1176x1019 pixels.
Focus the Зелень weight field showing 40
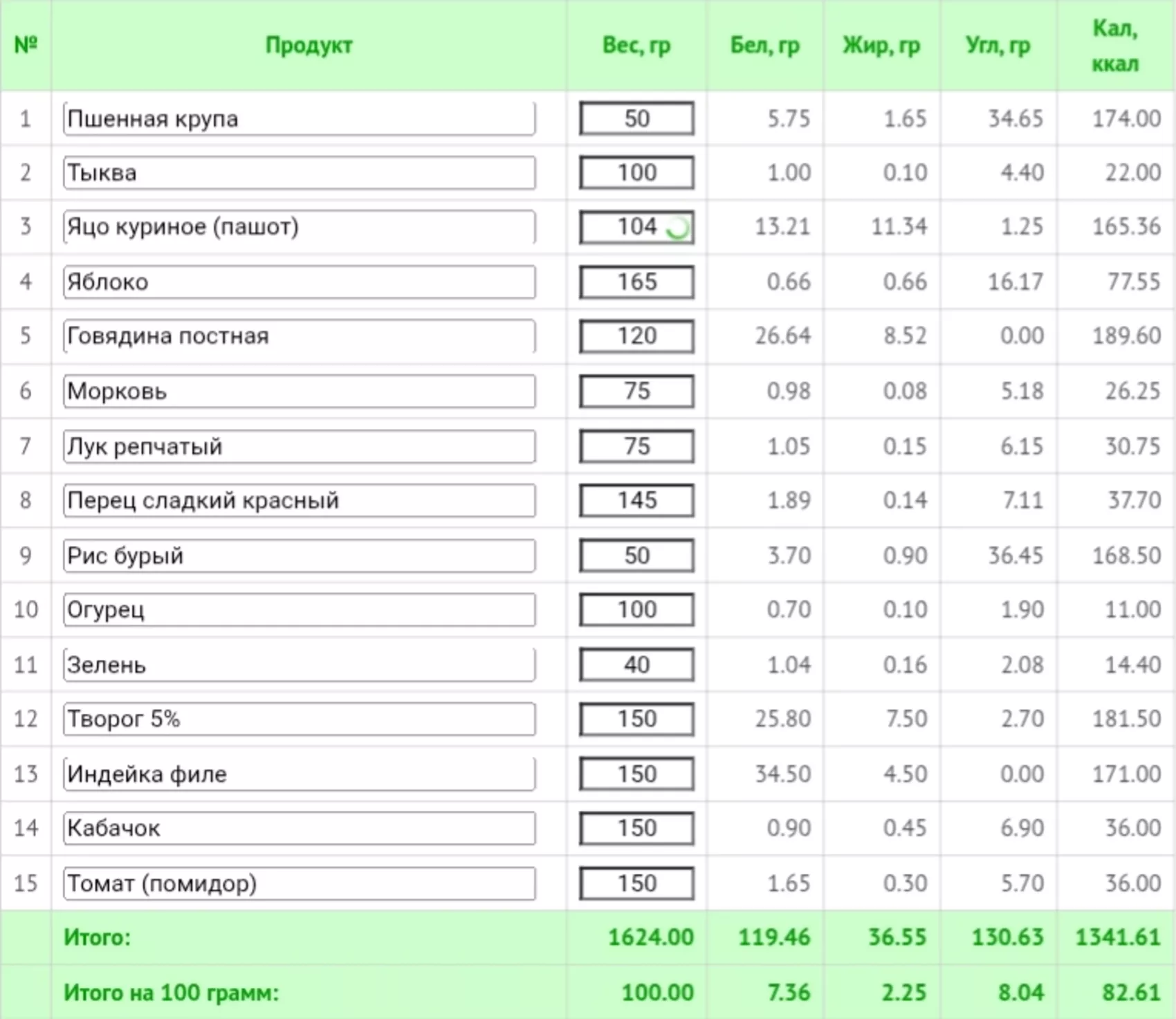[x=636, y=665]
